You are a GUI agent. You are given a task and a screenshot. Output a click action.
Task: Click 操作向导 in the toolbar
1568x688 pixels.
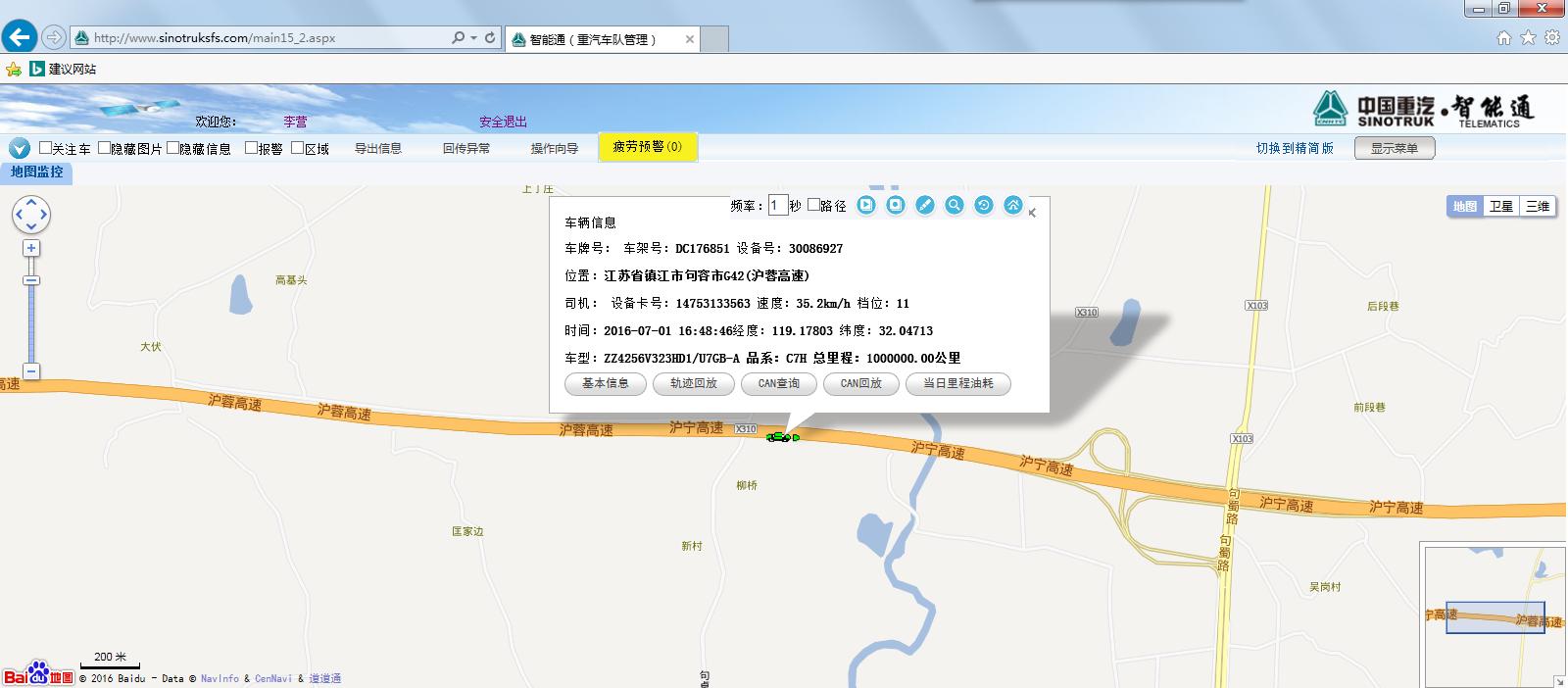[555, 148]
